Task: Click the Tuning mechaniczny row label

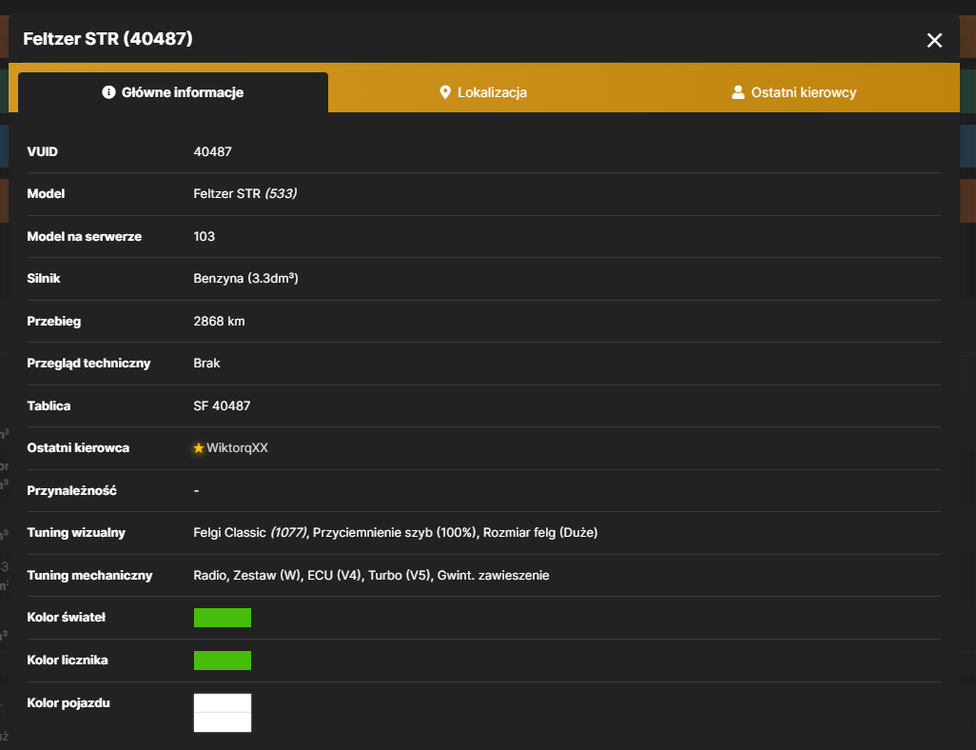Action: point(90,576)
